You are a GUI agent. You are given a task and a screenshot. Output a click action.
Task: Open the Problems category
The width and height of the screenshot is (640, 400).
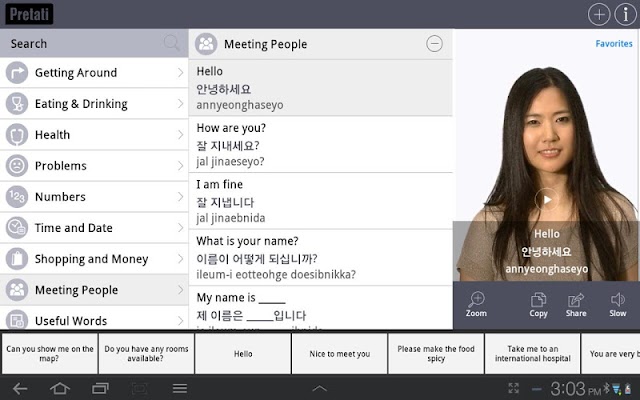[x=94, y=166]
